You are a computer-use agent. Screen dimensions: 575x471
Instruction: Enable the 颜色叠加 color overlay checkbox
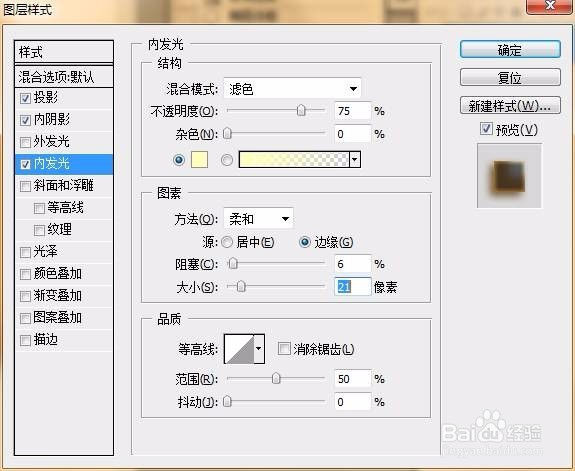25,274
